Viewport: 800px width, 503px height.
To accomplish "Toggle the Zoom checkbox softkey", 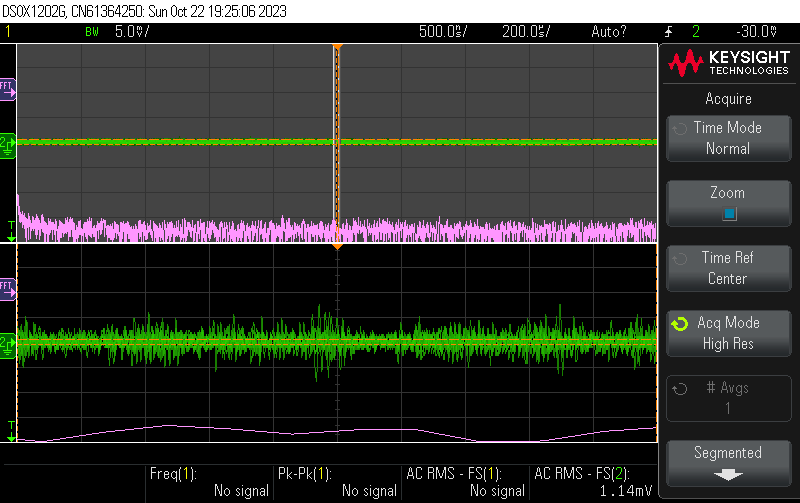I will [x=729, y=203].
